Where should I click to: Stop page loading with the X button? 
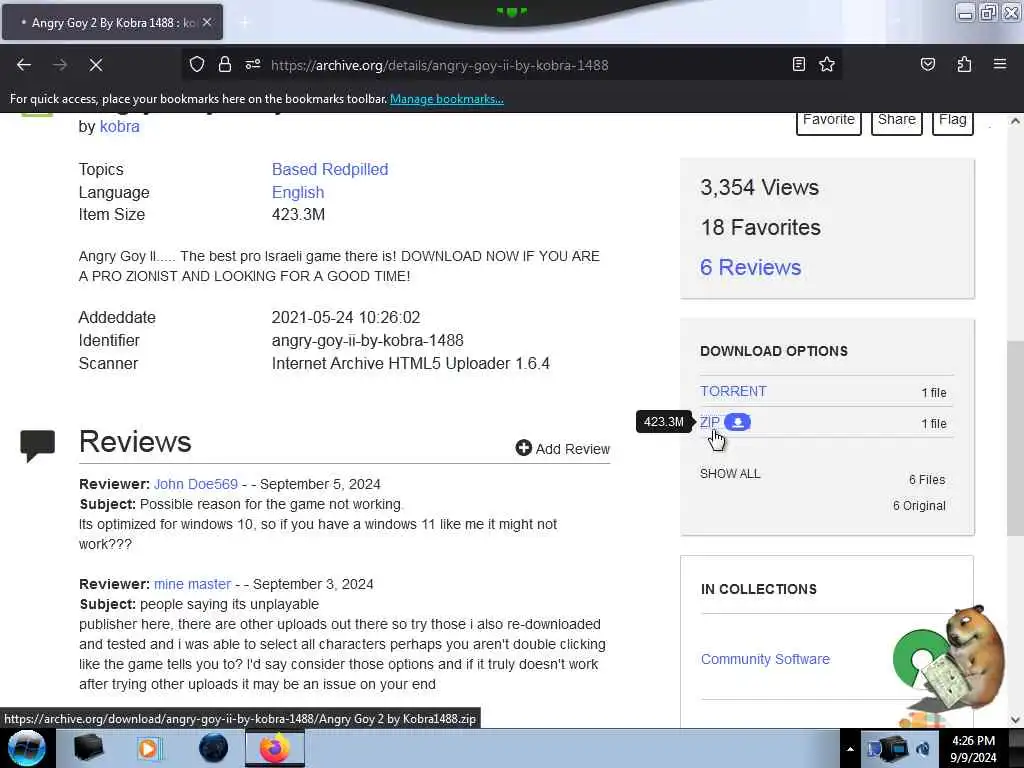click(95, 65)
